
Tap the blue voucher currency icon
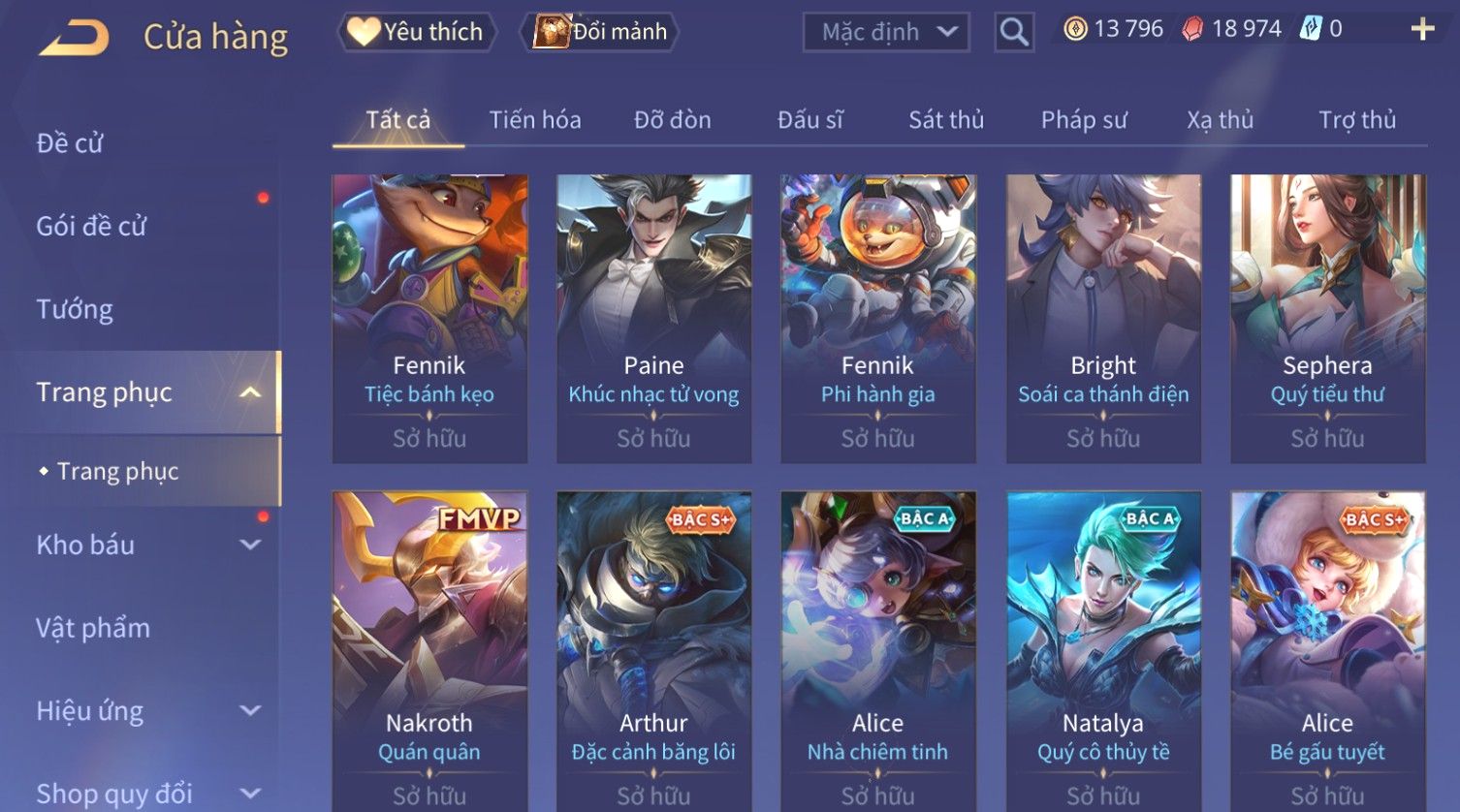(1311, 29)
